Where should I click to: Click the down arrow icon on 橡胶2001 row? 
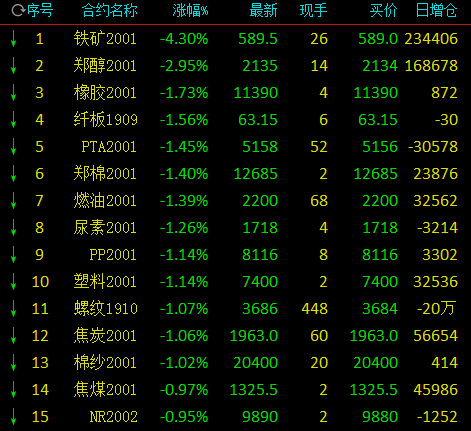[x=13, y=93]
